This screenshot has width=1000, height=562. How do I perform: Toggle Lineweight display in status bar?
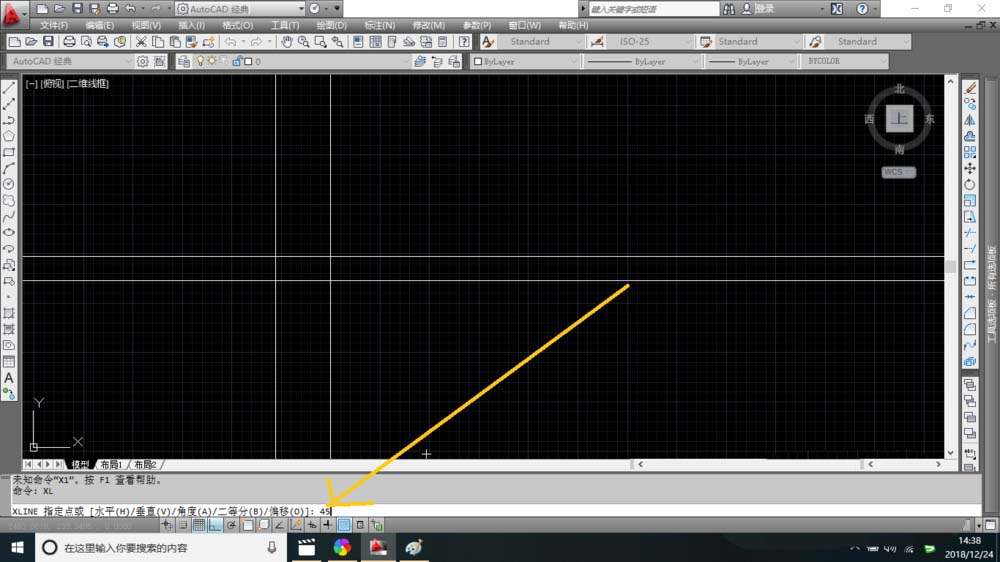click(x=328, y=525)
